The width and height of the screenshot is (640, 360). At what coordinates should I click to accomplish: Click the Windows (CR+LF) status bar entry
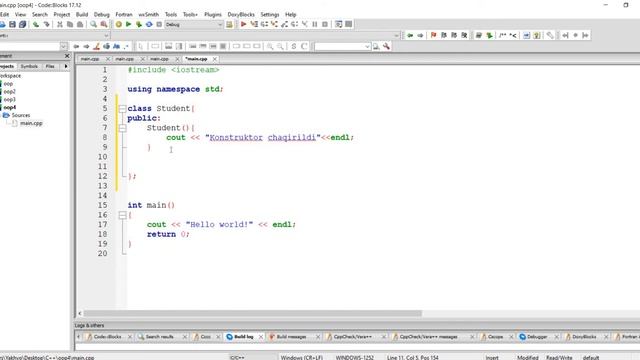tap(302, 358)
